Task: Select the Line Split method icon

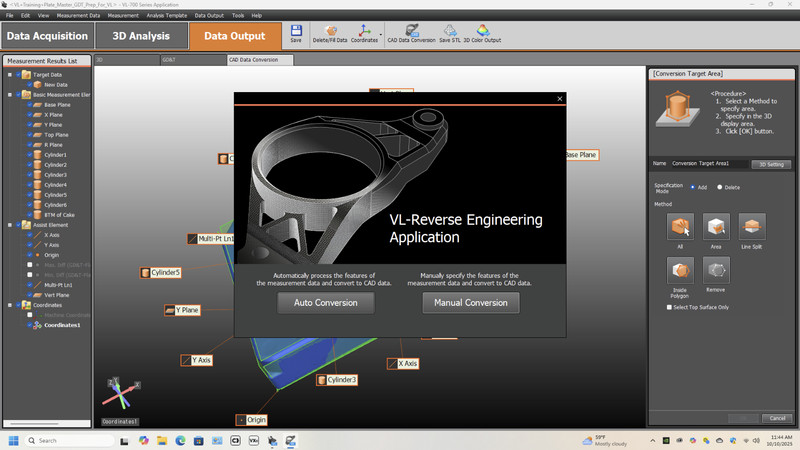Action: [x=752, y=227]
